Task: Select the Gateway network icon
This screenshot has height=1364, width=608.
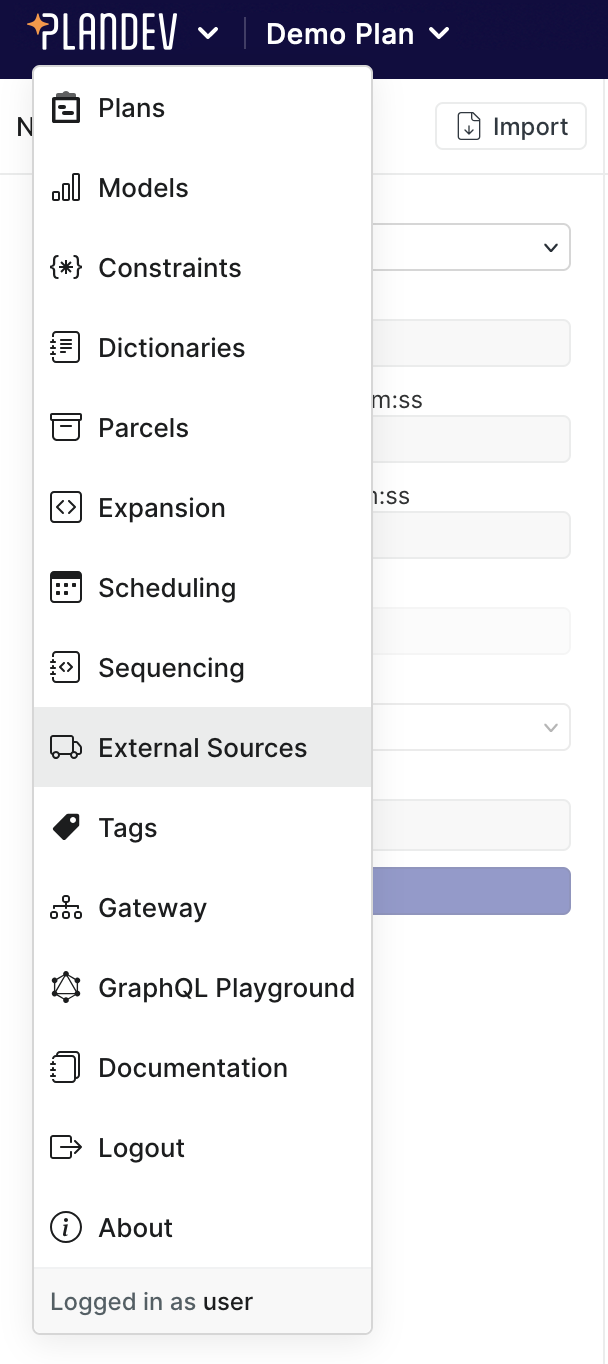Action: 65,907
